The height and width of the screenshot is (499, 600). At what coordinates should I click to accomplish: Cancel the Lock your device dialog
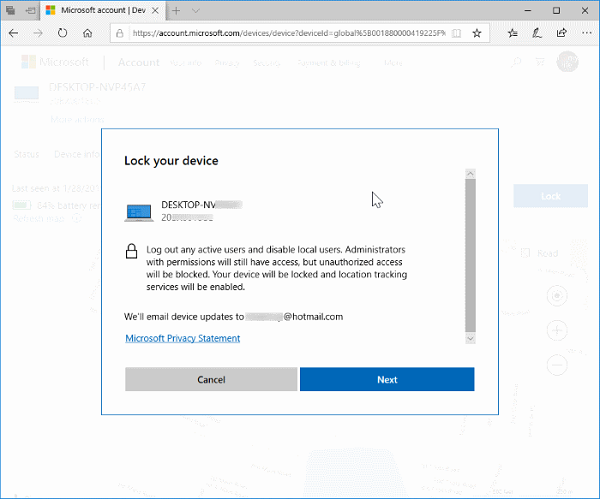211,380
